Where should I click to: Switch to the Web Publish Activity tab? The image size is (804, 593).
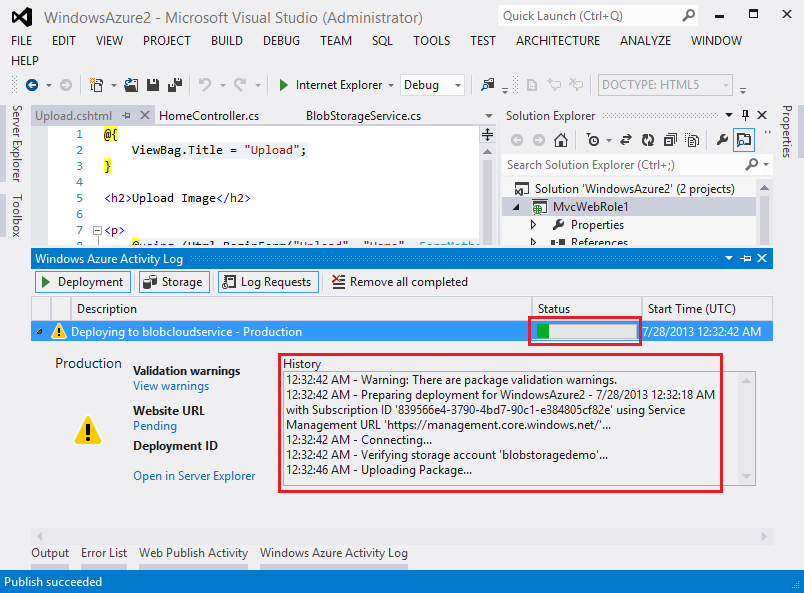193,553
